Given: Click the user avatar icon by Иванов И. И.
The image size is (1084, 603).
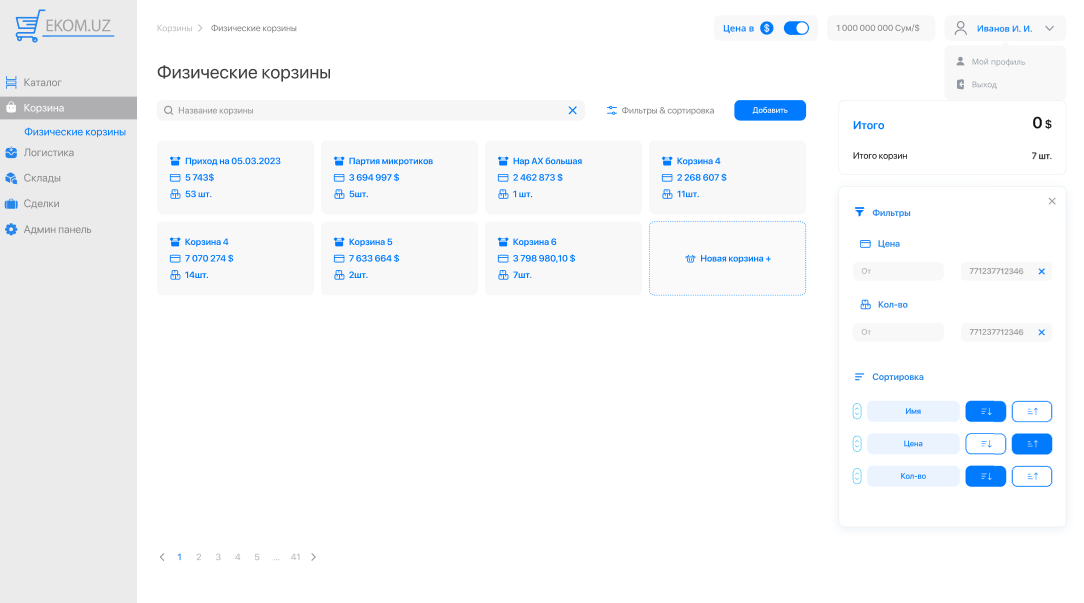Looking at the screenshot, I should click(961, 28).
